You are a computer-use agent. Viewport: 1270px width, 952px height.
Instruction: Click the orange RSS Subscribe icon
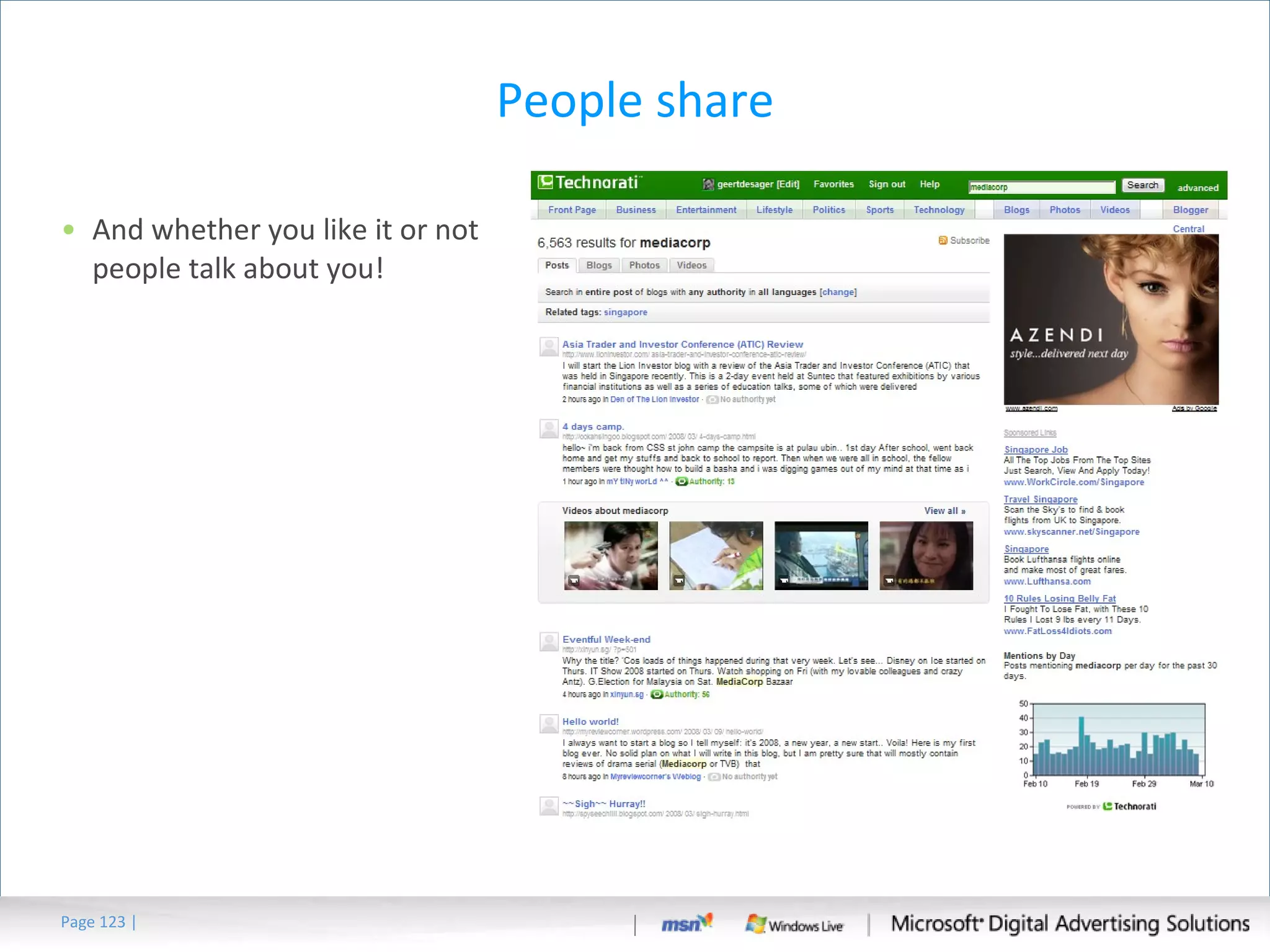[x=943, y=240]
